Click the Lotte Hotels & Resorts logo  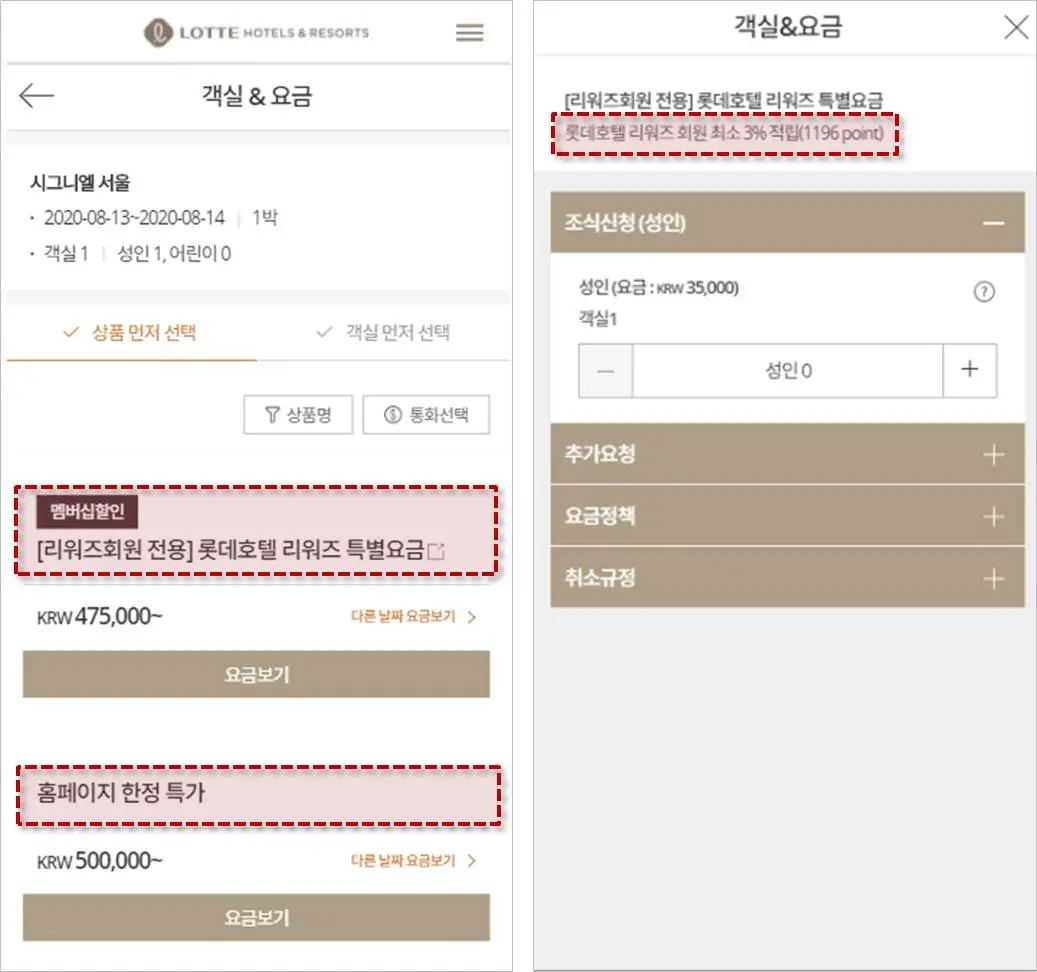pyautogui.click(x=257, y=32)
